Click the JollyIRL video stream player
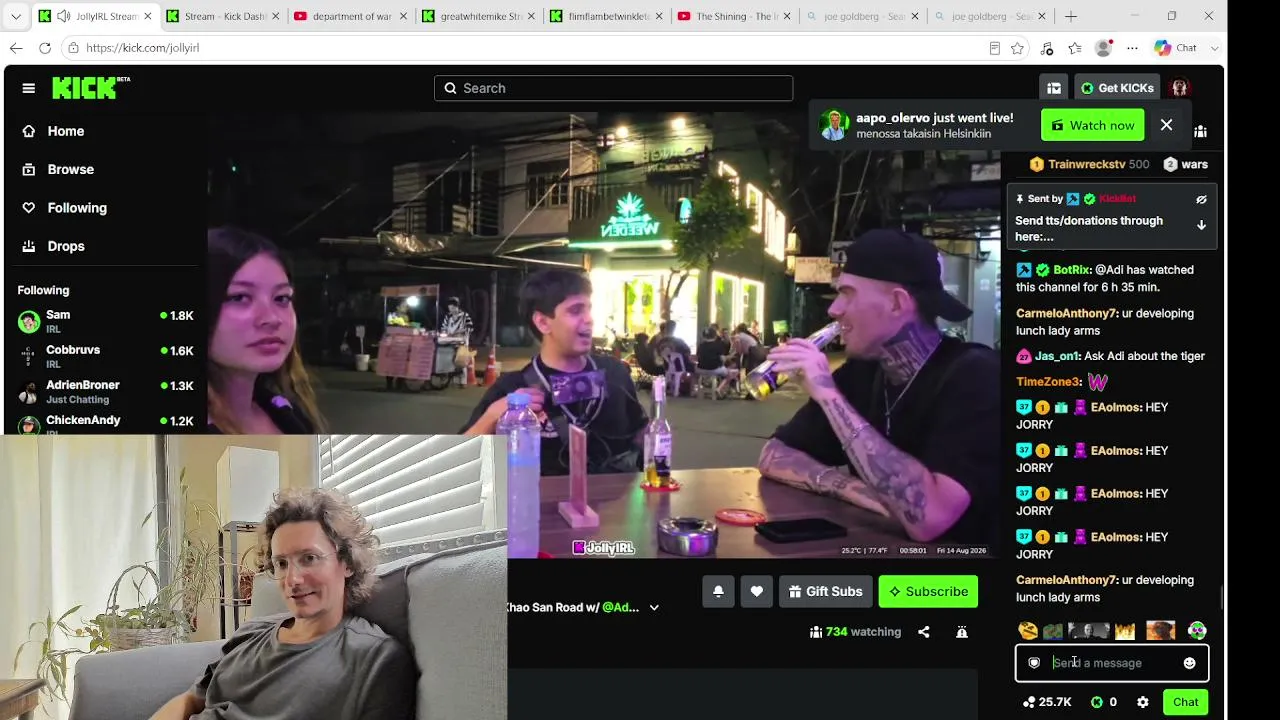Screen dimensions: 1280x720 [604, 335]
